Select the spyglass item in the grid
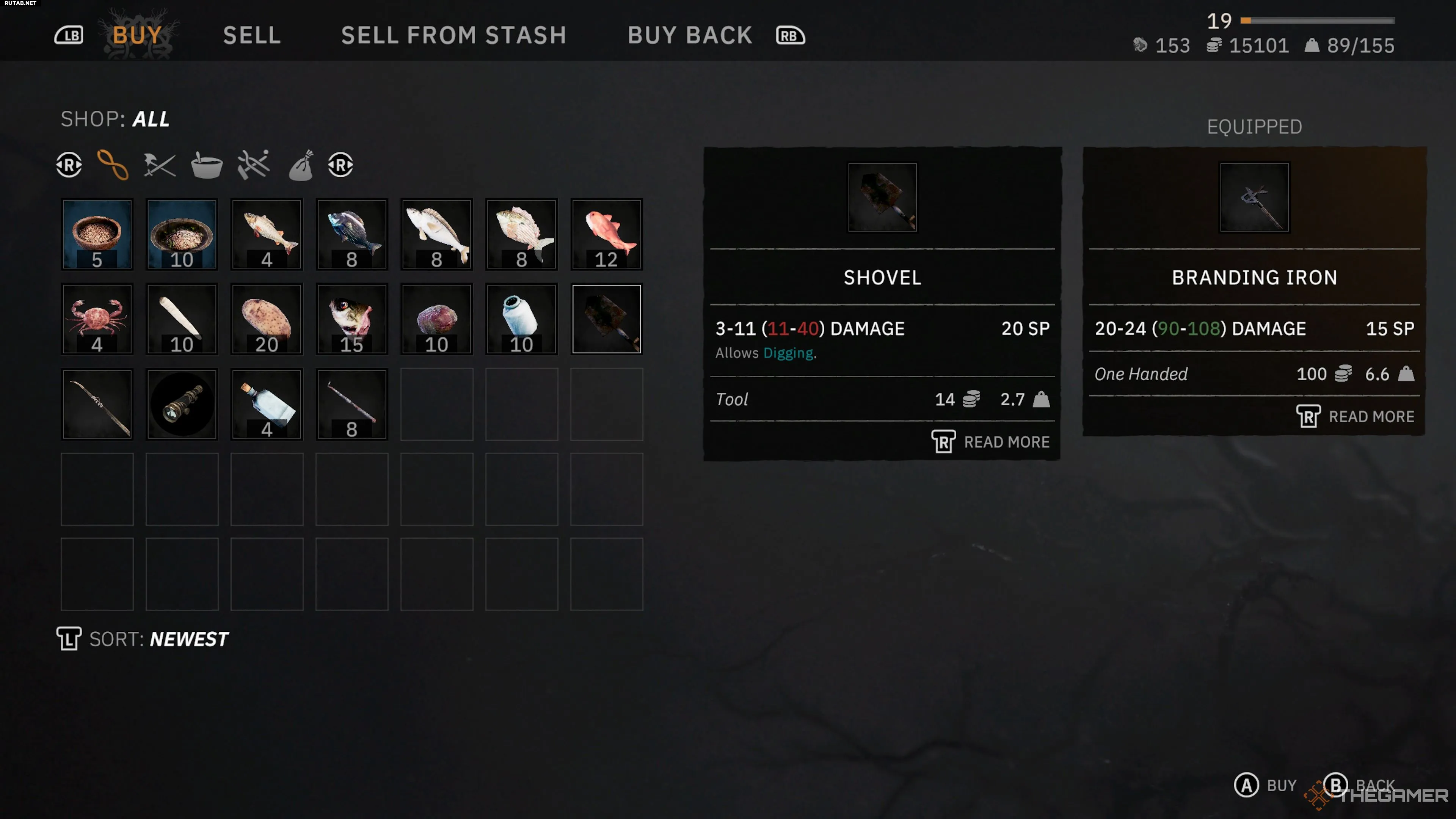Viewport: 1456px width, 819px height. click(x=182, y=404)
